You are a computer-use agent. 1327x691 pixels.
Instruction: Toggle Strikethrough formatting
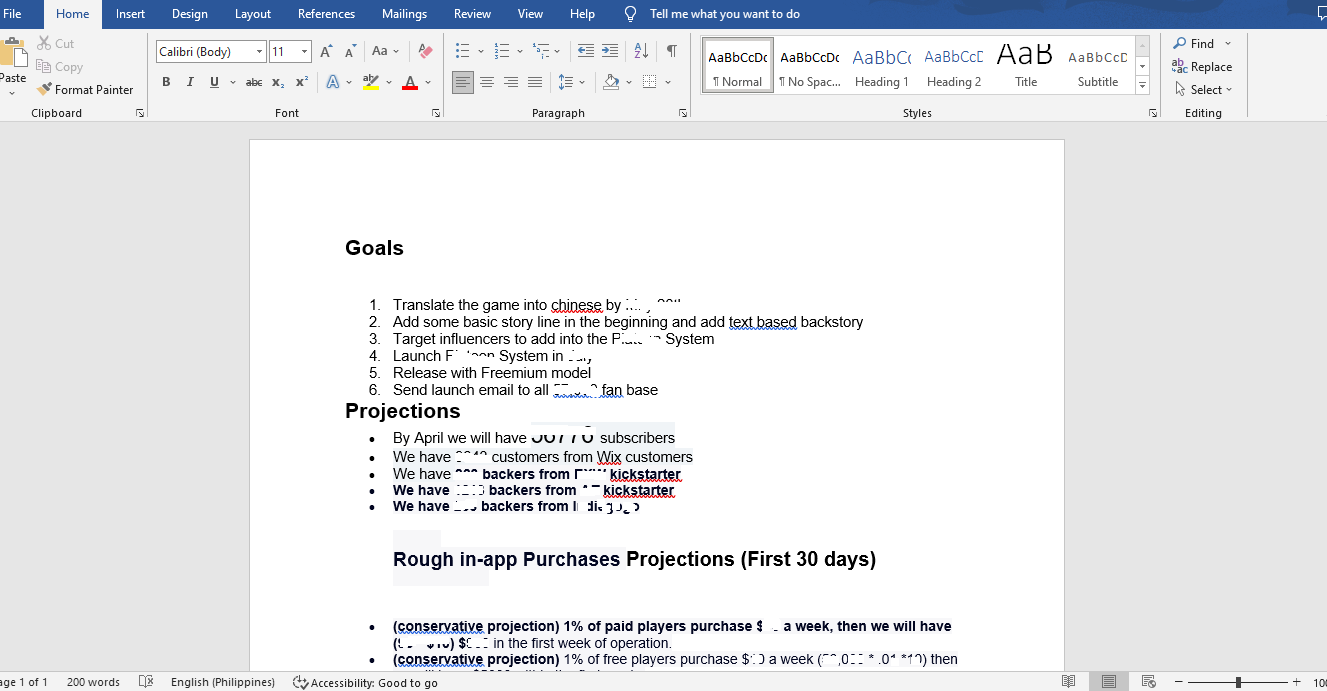[x=254, y=82]
